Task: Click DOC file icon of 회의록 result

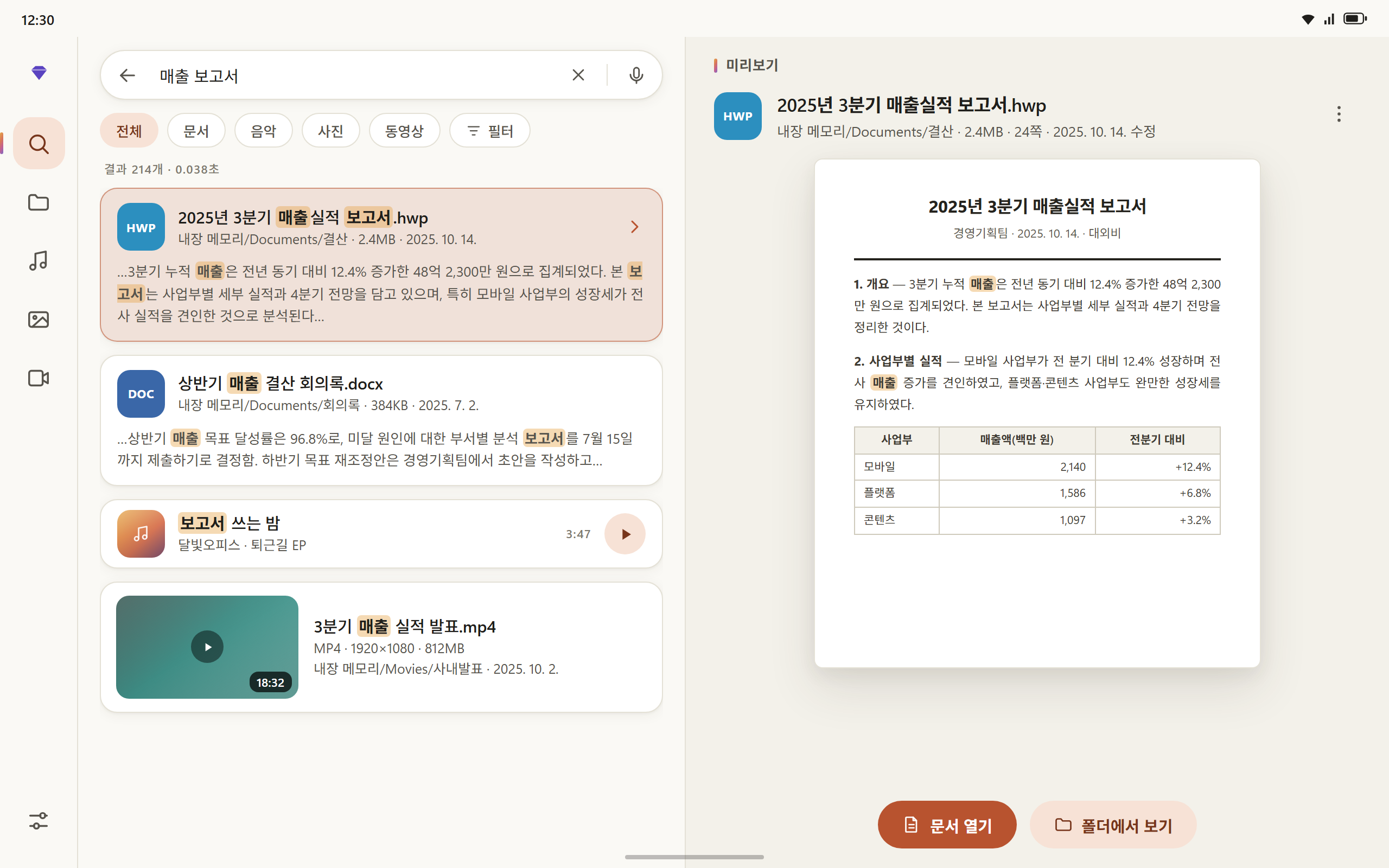Action: (x=141, y=393)
